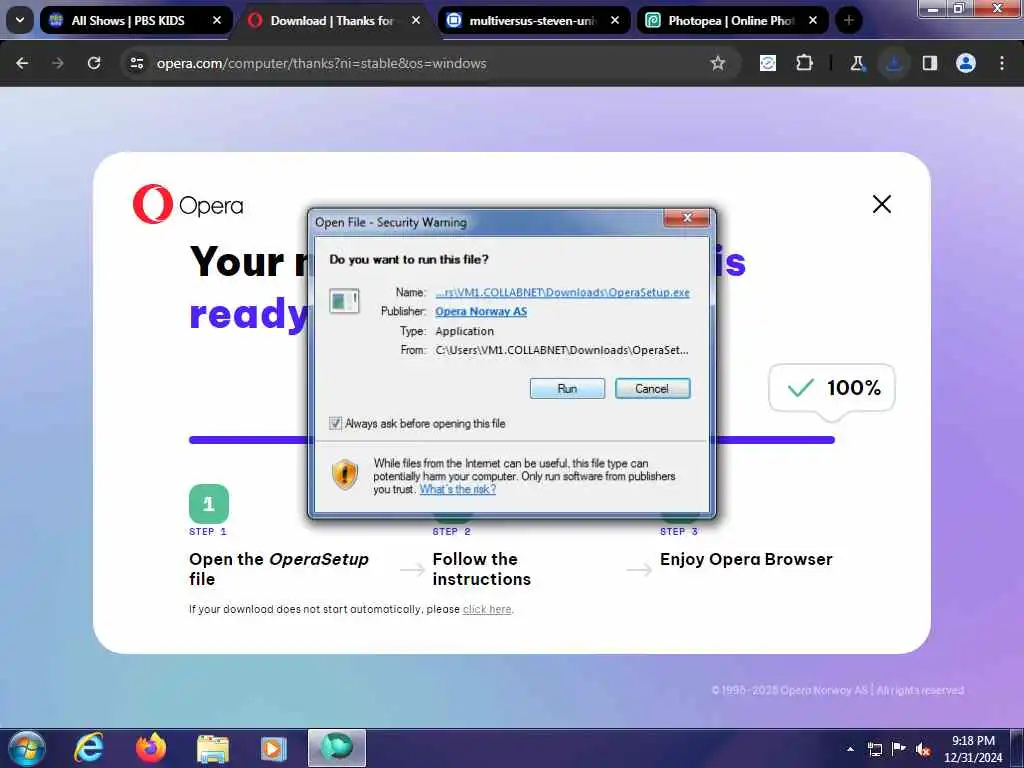
Task: Go forward to the next page
Action: tap(58, 63)
